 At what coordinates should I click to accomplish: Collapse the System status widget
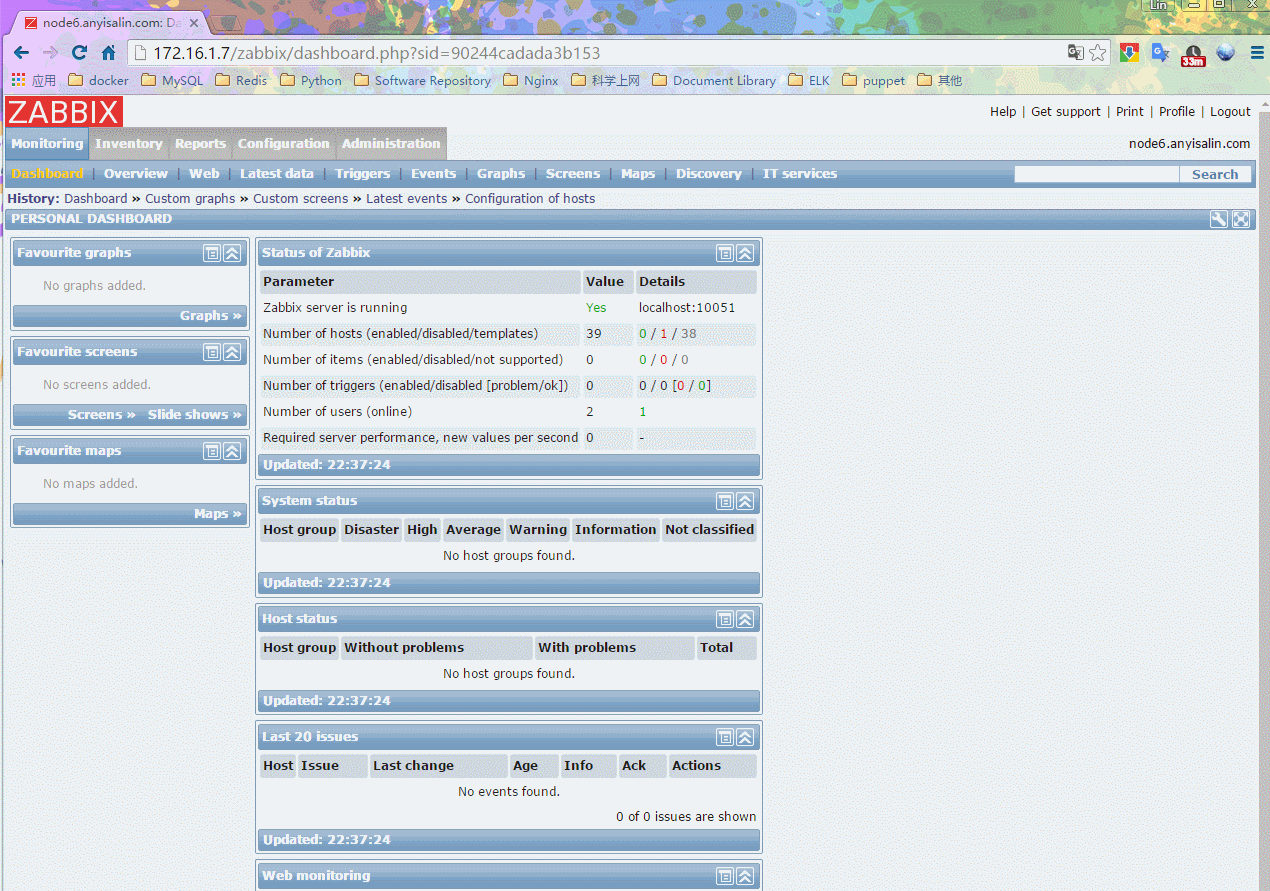[745, 501]
